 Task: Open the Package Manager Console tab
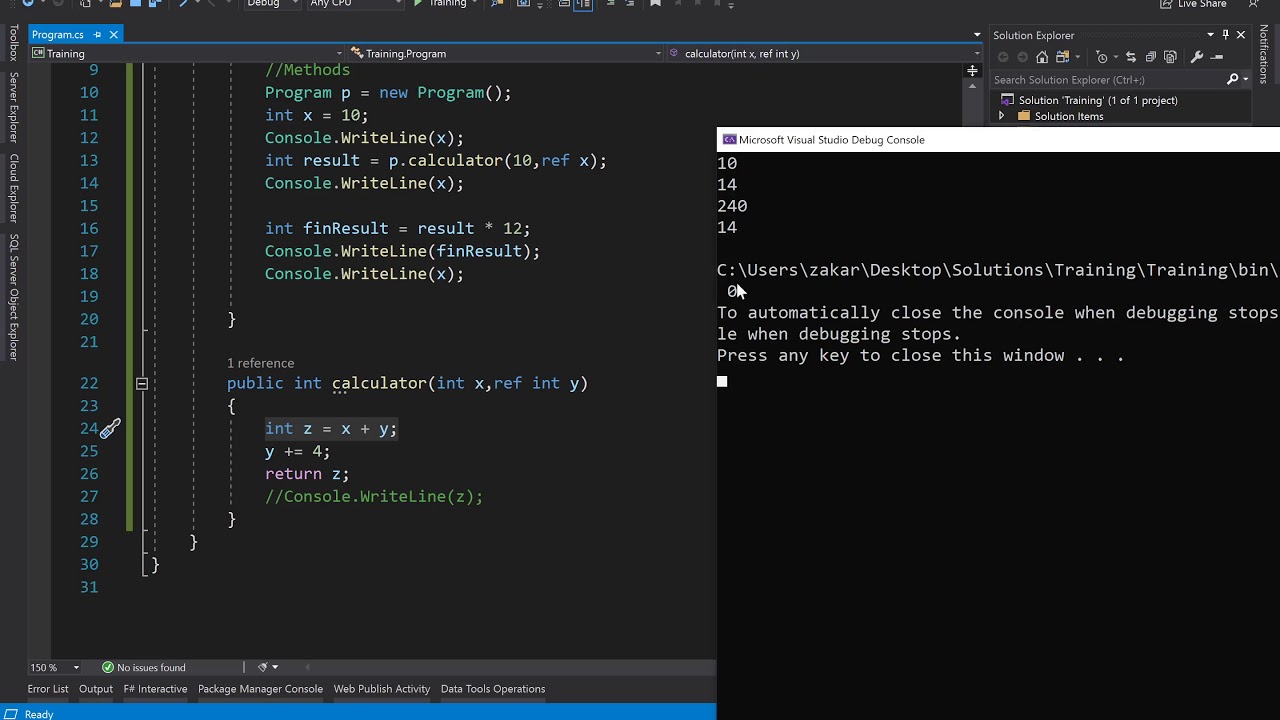260,689
